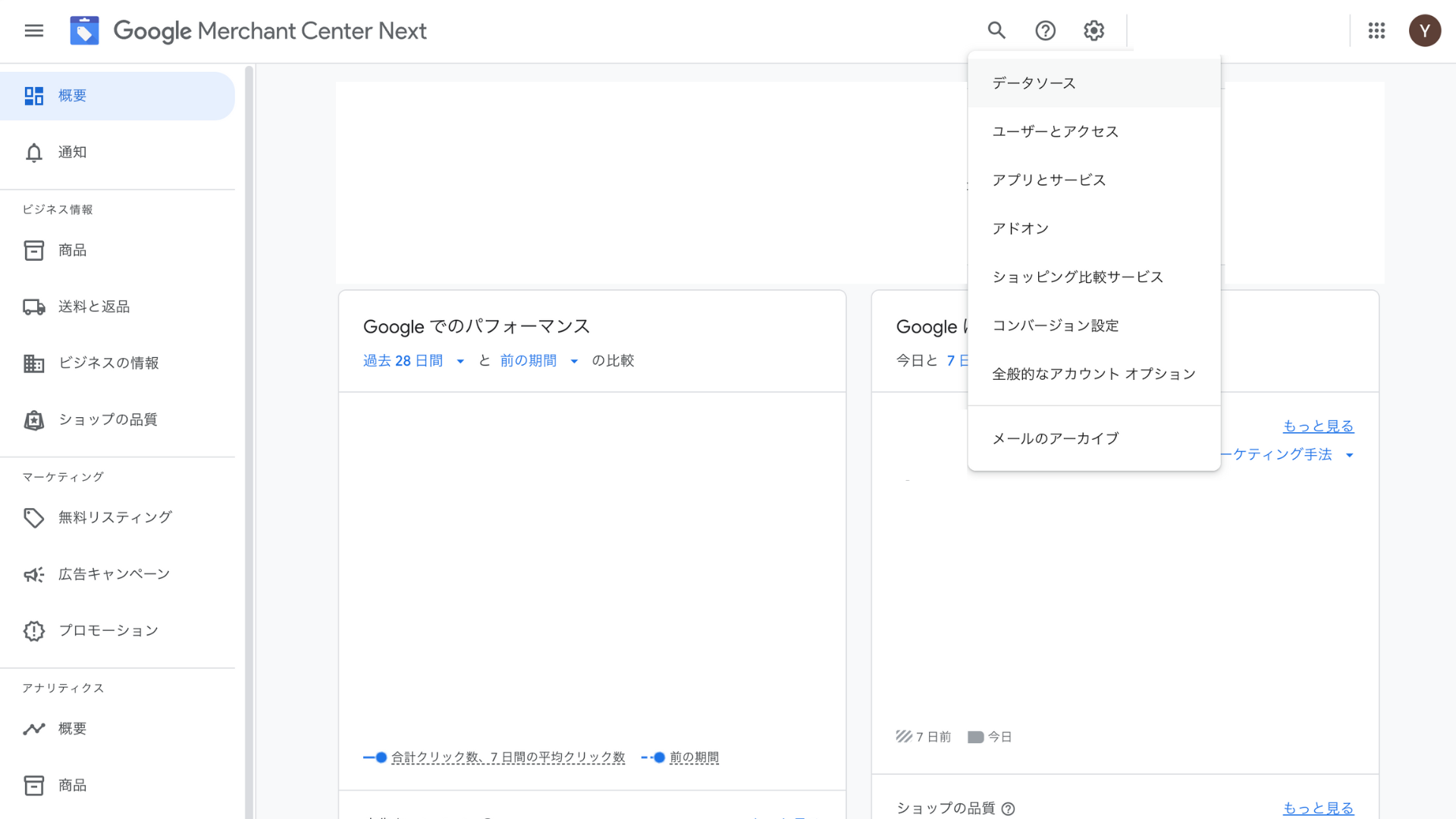Click the Merchant Center logo icon
Image resolution: width=1456 pixels, height=819 pixels.
click(x=84, y=30)
